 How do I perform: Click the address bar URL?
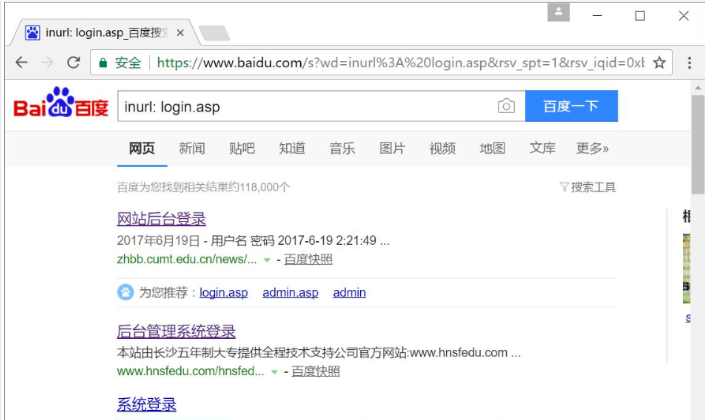(400, 63)
